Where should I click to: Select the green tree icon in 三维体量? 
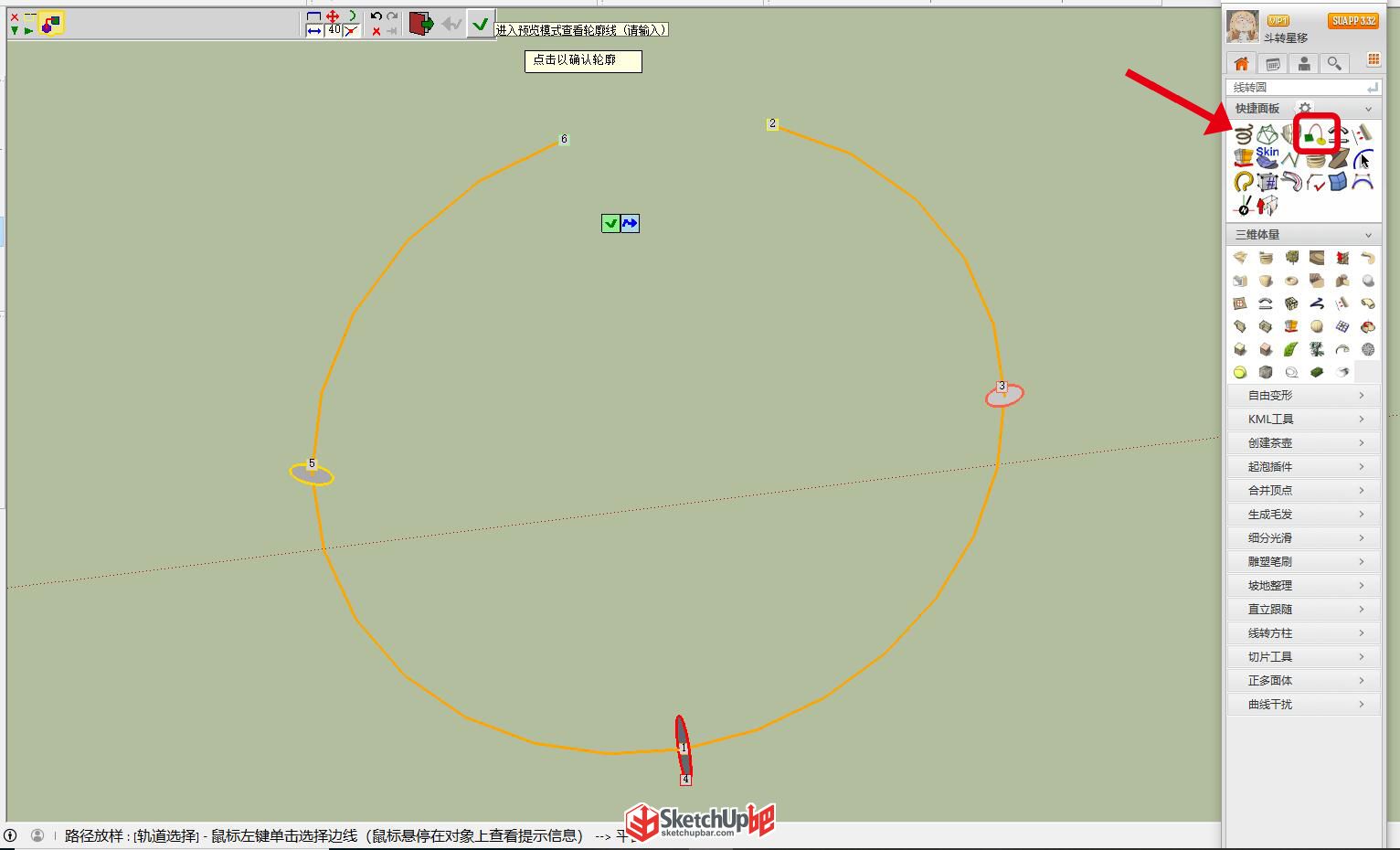pos(1291,258)
